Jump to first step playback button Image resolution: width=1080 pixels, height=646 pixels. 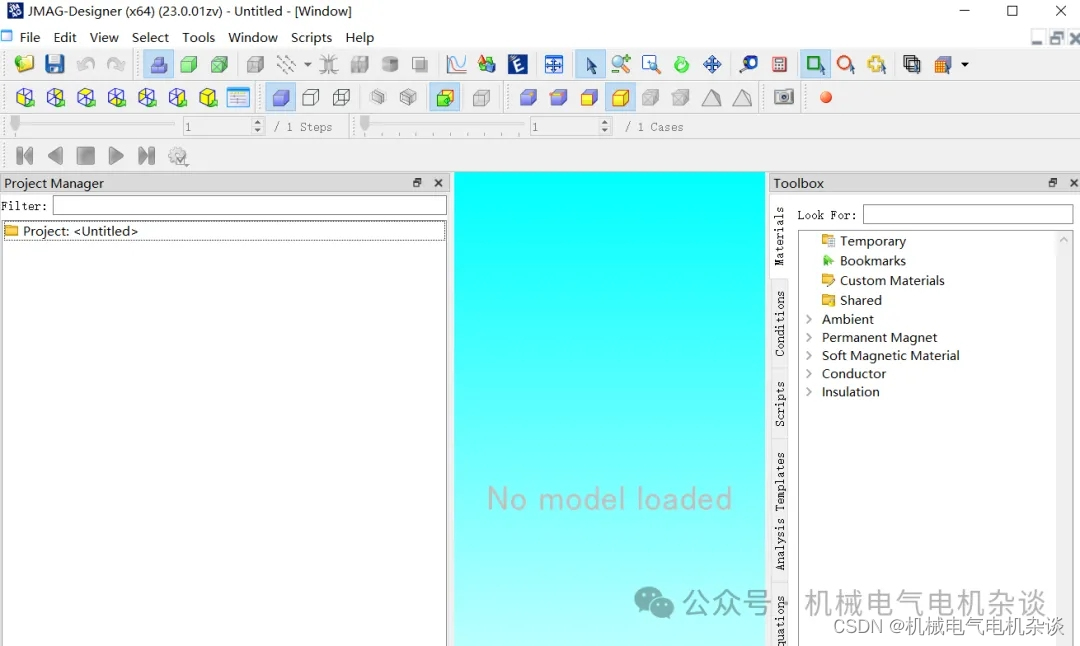24,156
